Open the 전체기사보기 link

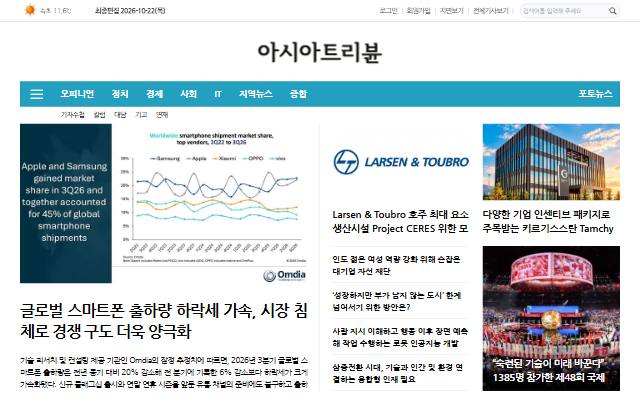tap(491, 11)
